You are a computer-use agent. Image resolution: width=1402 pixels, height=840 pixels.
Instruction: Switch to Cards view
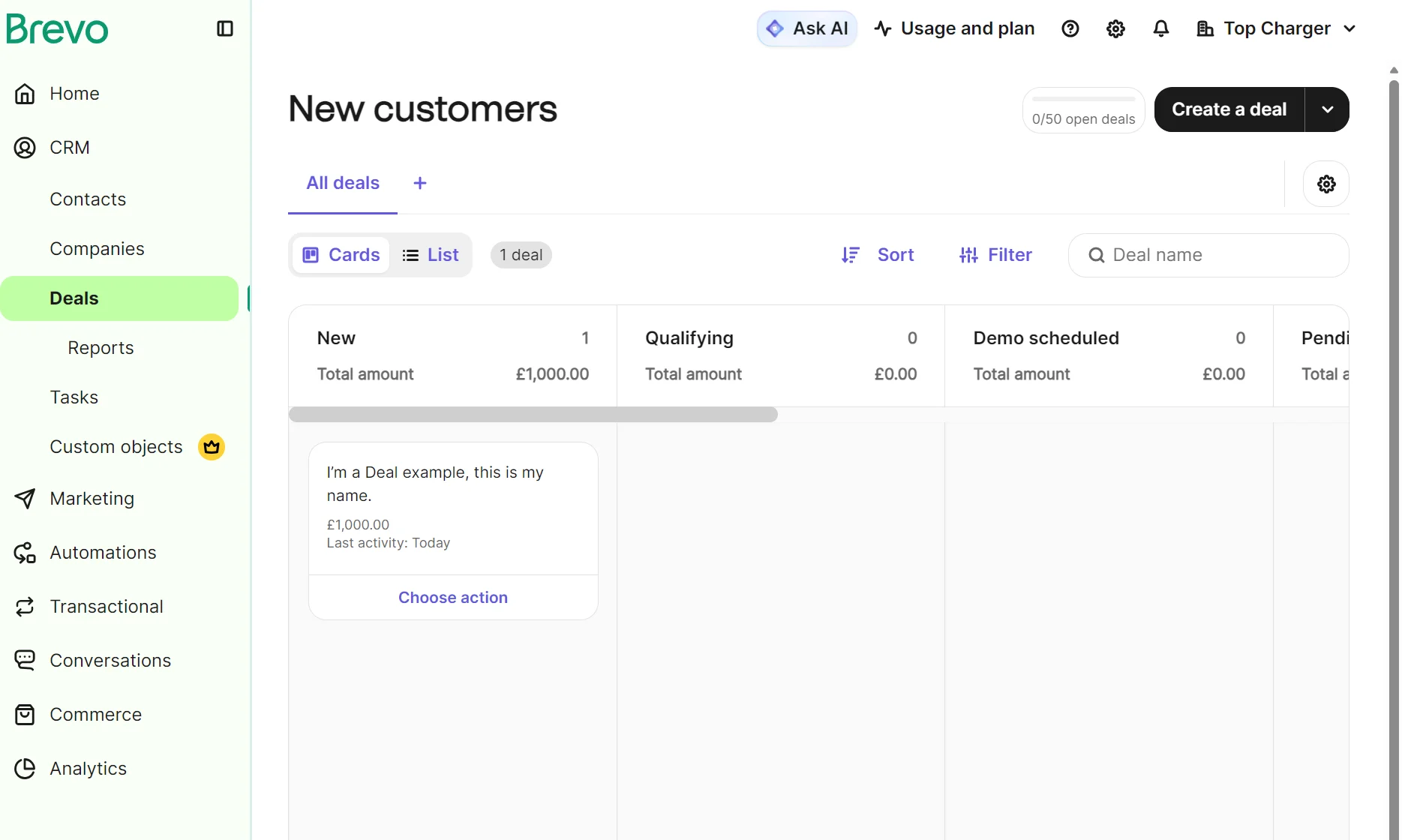341,255
